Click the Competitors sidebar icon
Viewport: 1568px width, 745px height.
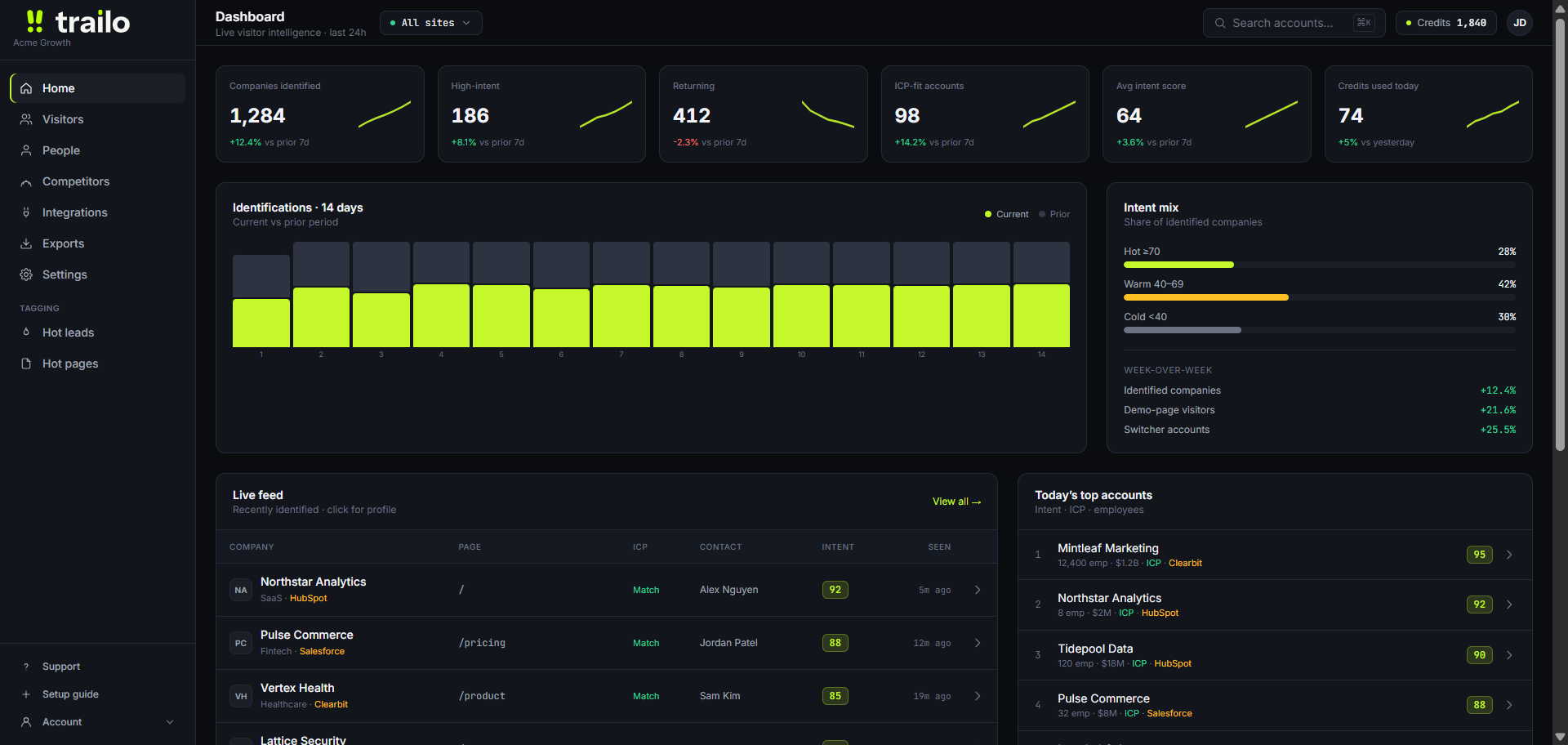tap(26, 181)
